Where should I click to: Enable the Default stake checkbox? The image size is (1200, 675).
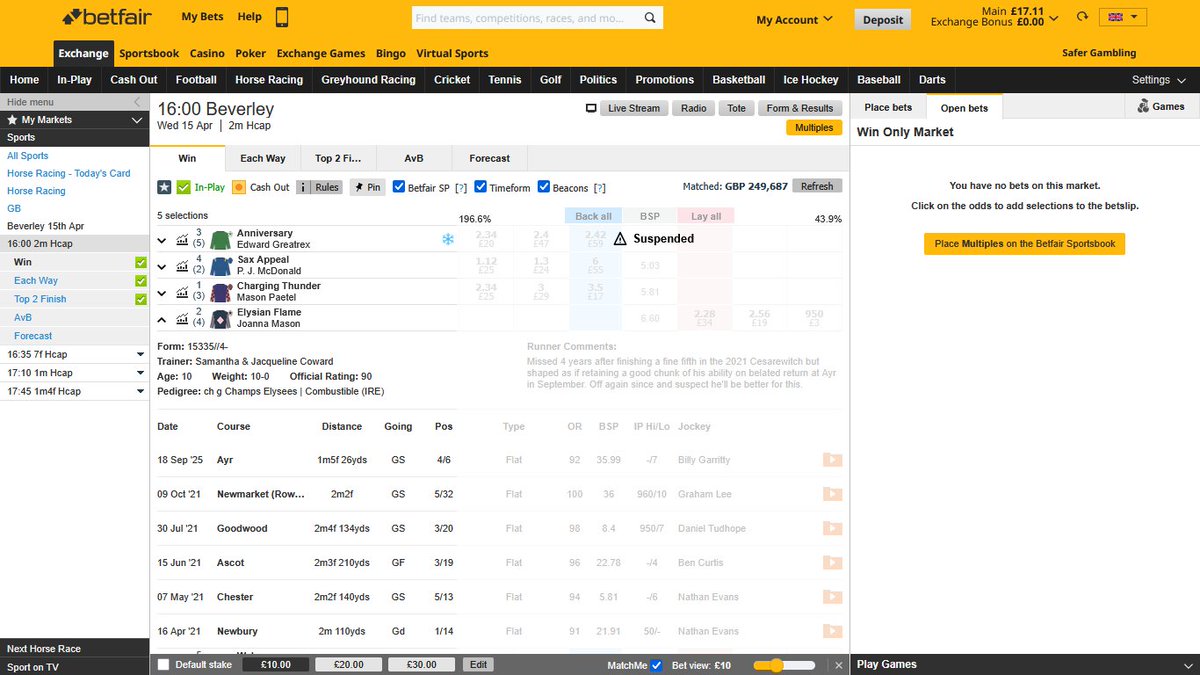coord(164,665)
